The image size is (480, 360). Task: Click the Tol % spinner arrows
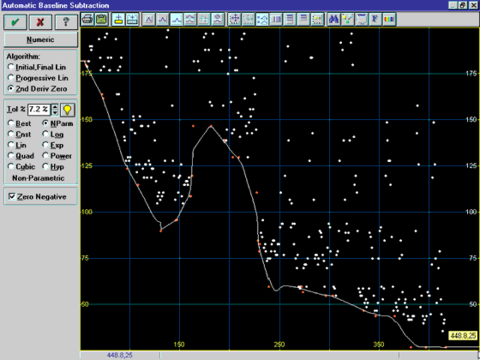pos(55,109)
